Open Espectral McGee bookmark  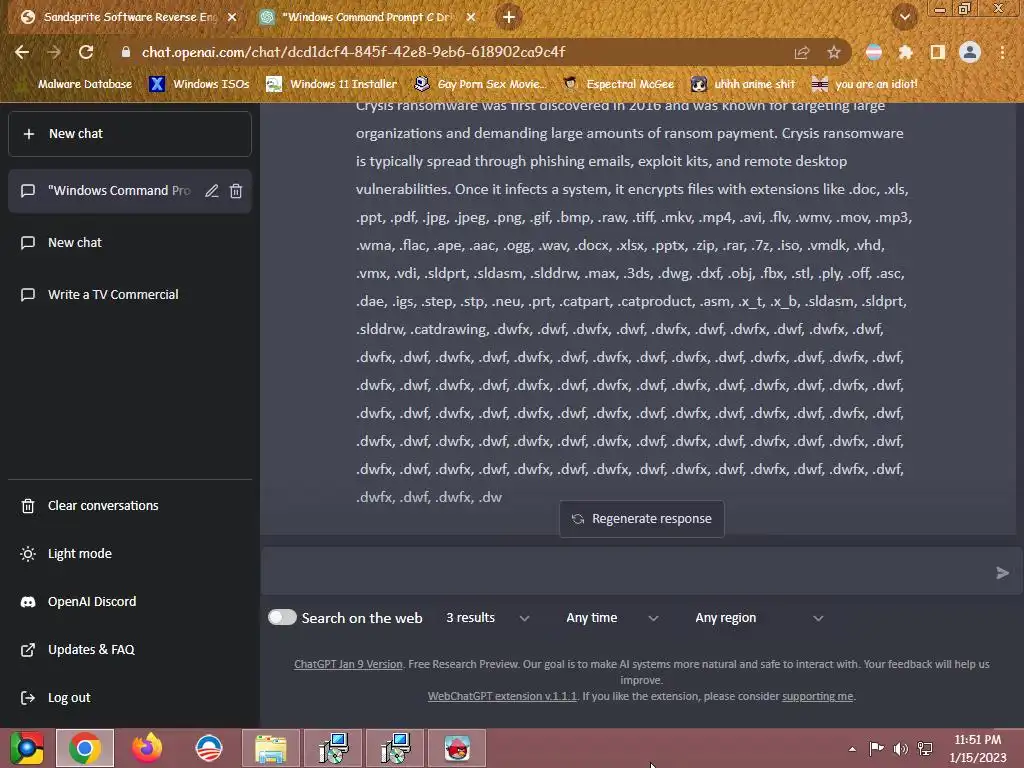tap(618, 84)
